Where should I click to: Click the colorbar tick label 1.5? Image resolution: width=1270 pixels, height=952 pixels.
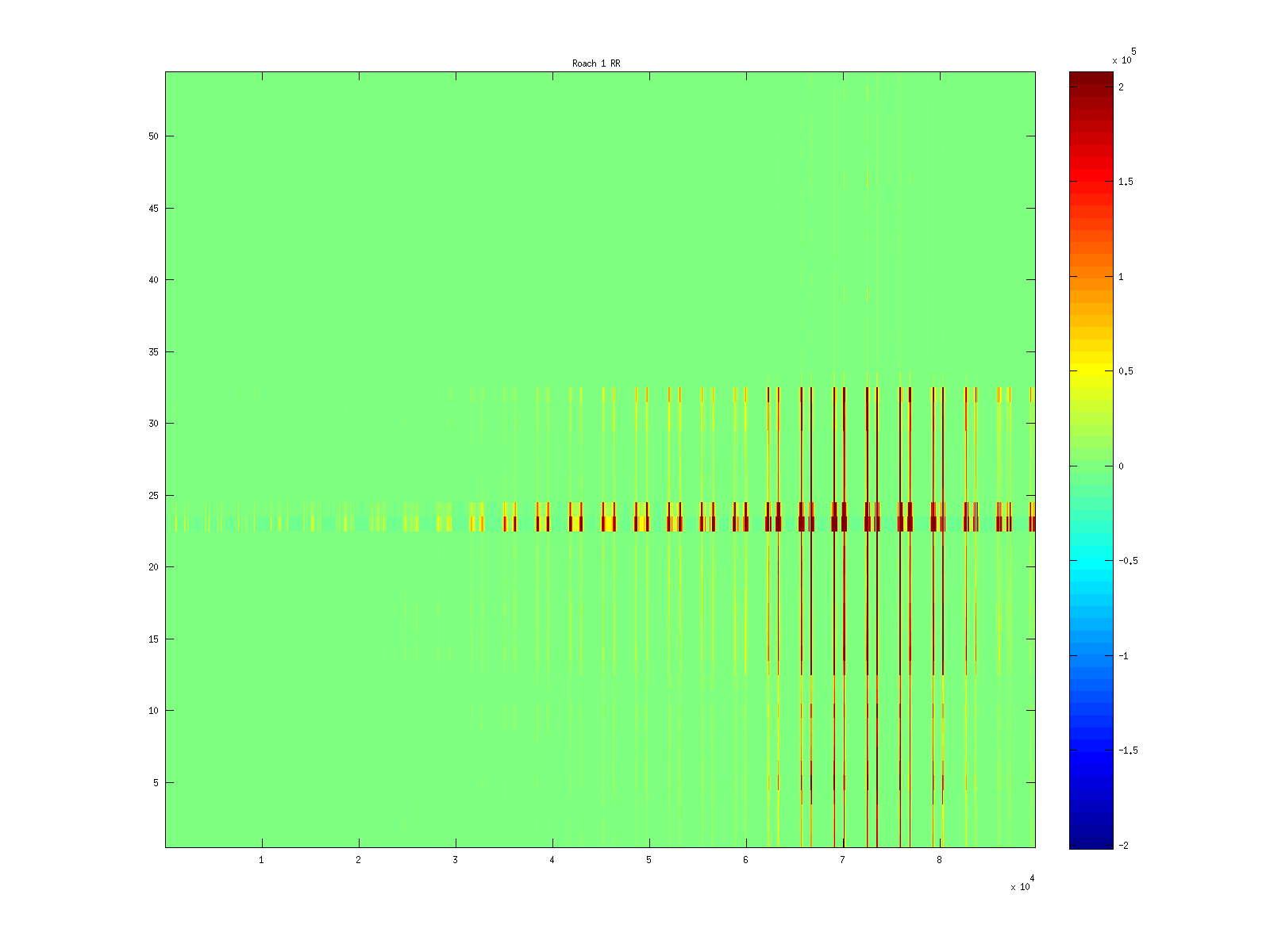[x=1126, y=182]
